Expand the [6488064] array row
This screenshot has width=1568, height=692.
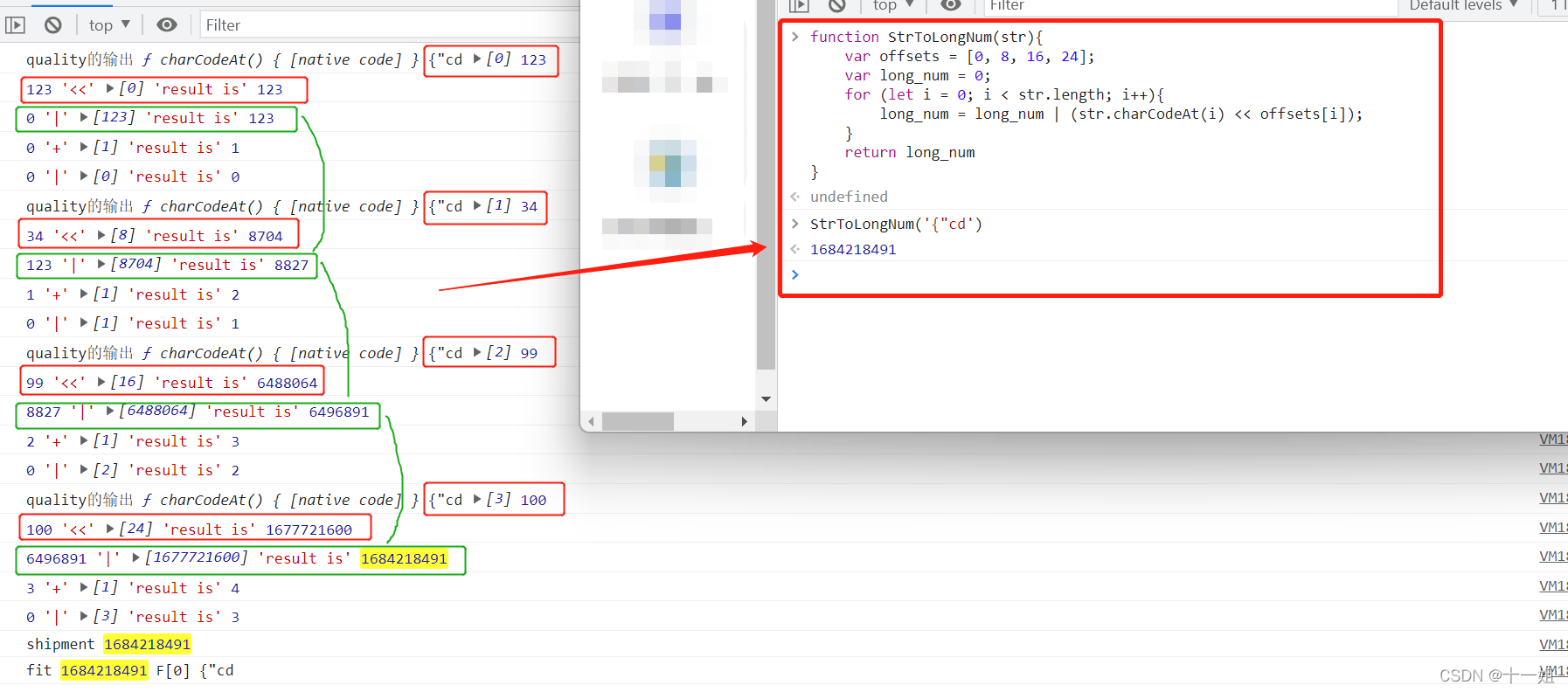point(110,411)
